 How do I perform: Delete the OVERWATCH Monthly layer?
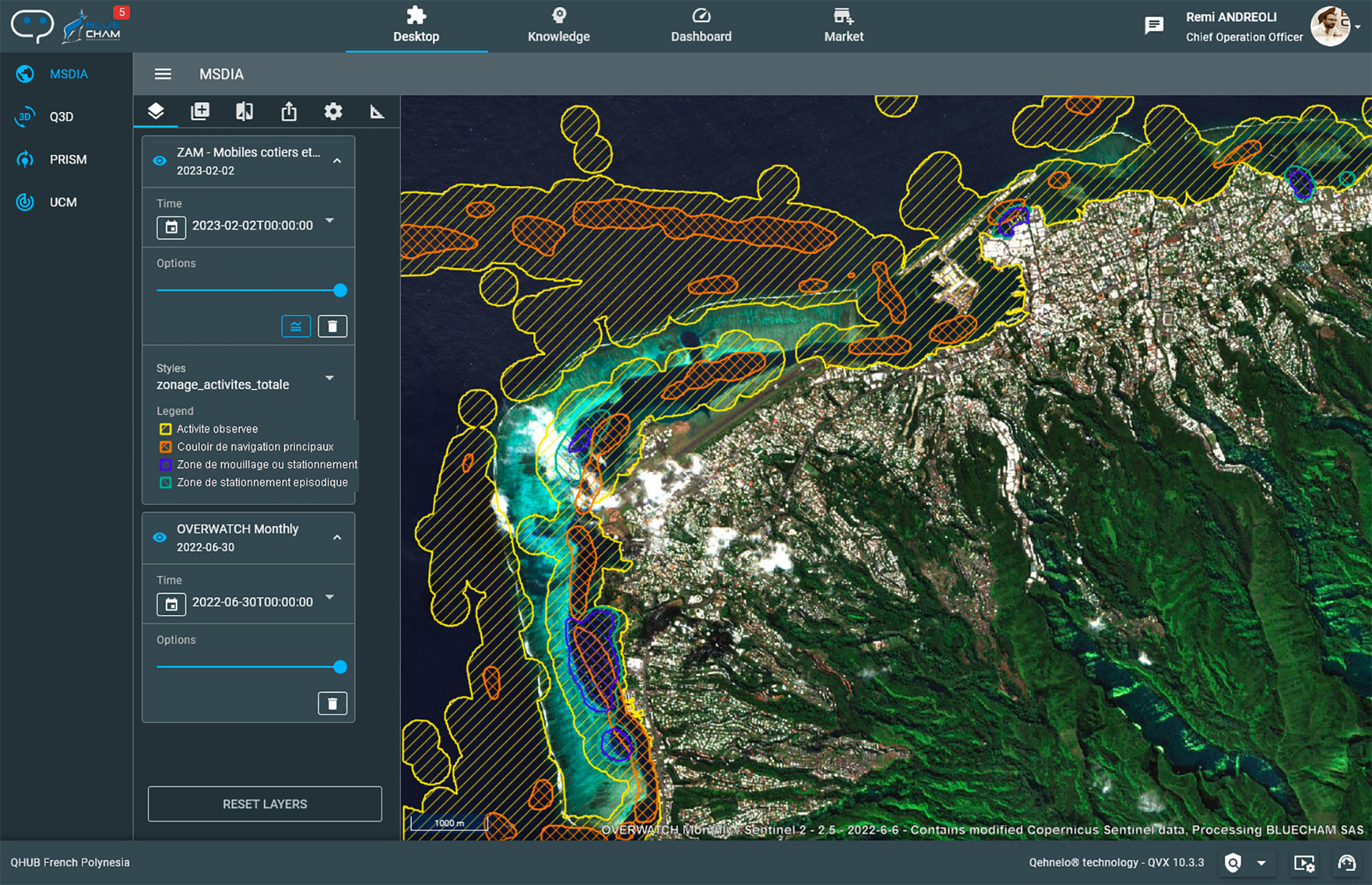point(332,704)
